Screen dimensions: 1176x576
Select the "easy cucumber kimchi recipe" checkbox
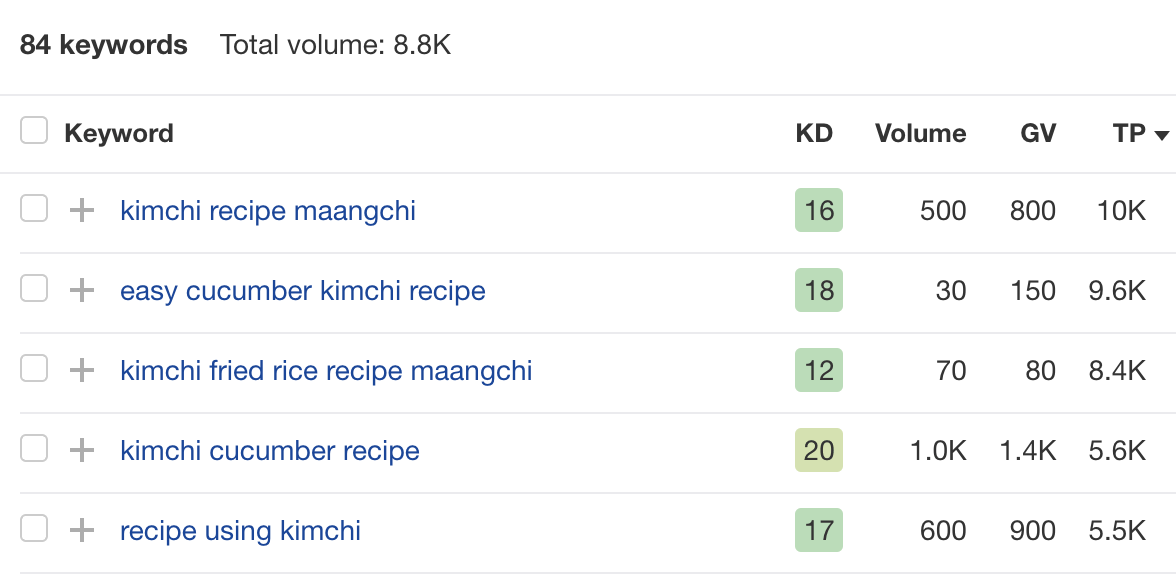(x=33, y=290)
